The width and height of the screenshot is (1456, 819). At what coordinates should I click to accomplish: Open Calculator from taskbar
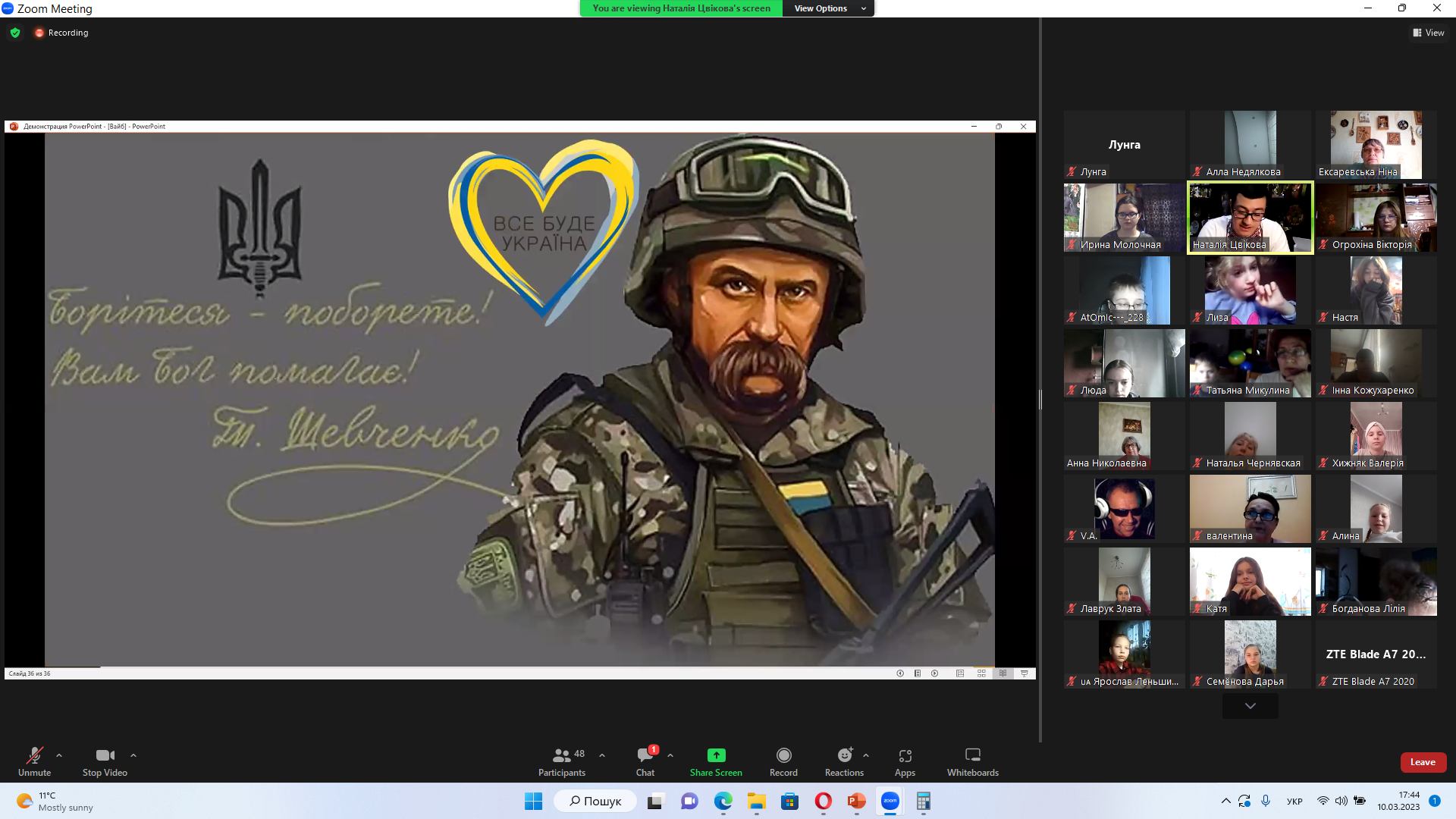coord(923,801)
